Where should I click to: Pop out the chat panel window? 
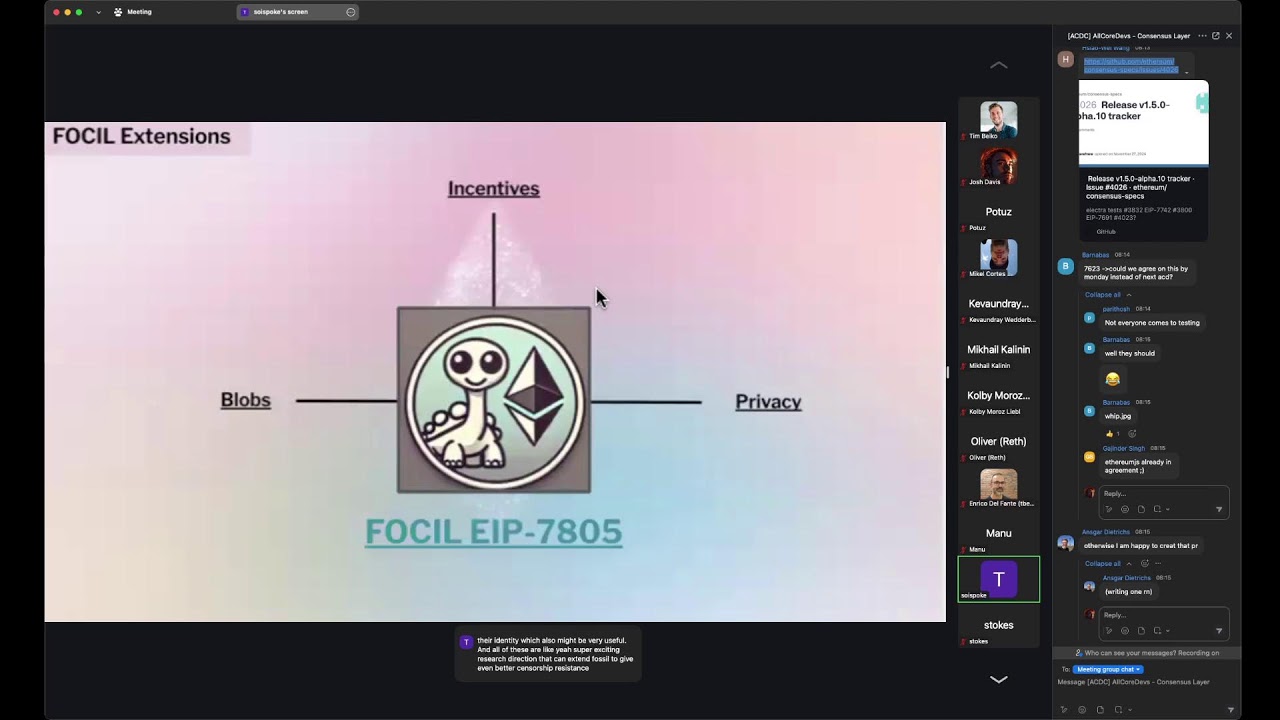pyautogui.click(x=1216, y=35)
